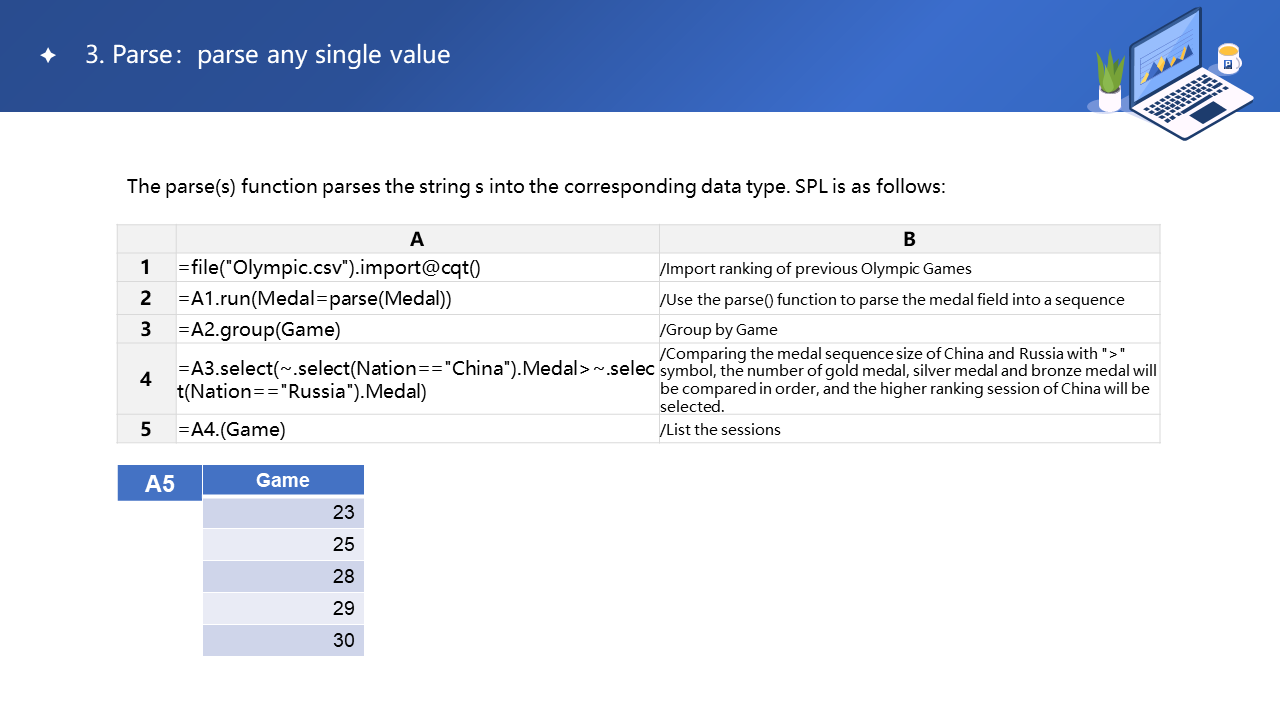Viewport: 1280px width, 720px height.
Task: Select result row with value 23
Action: 283,512
